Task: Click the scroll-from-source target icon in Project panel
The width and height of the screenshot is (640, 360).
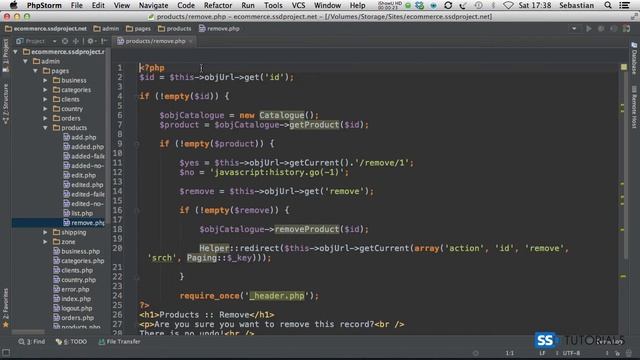Action: (65, 41)
